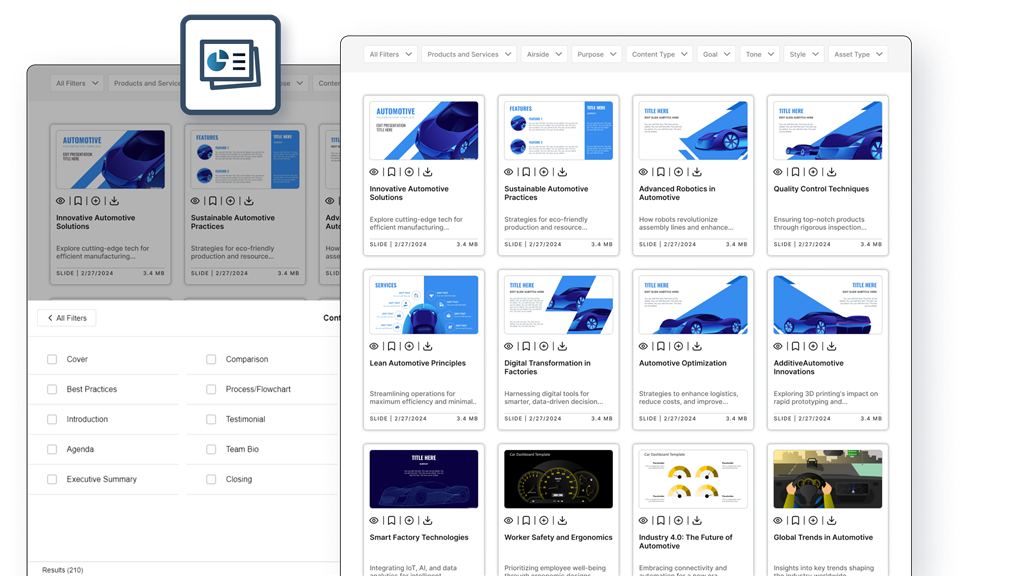Open Smart Factory Technologies title

tap(419, 537)
